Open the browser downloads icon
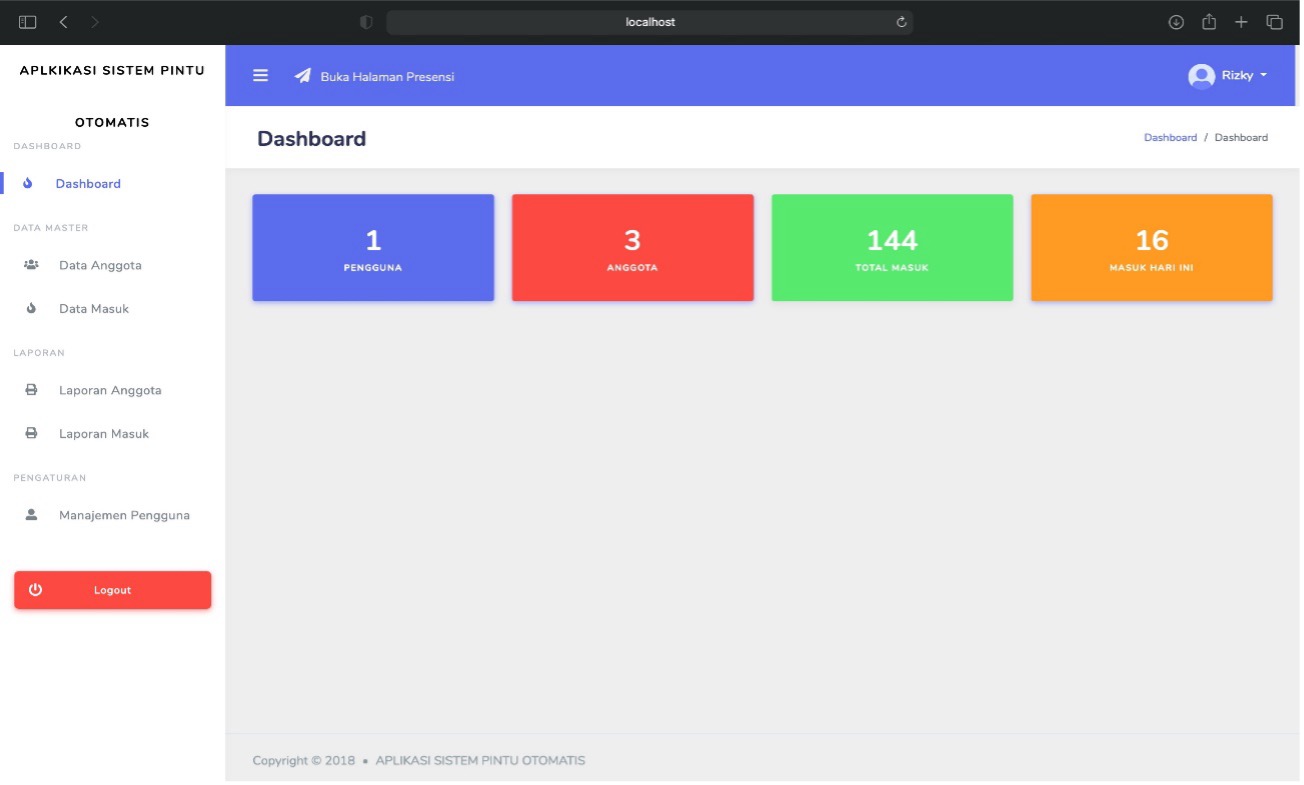Image resolution: width=1304 pixels, height=785 pixels. pos(1176,22)
